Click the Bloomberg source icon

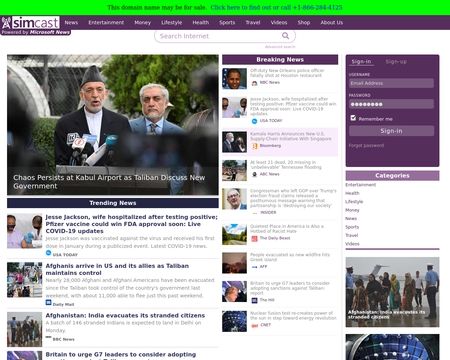[x=255, y=146]
